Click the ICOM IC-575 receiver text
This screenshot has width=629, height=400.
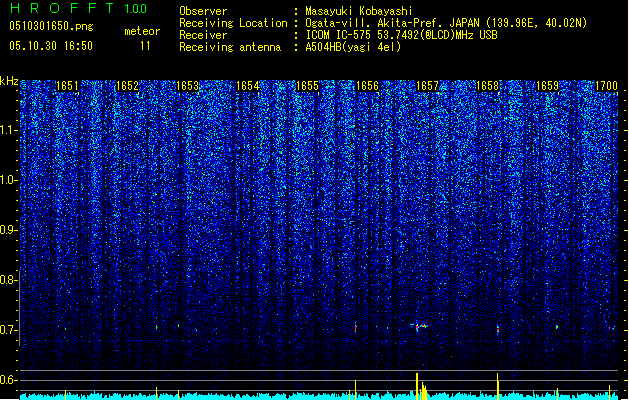tap(401, 35)
